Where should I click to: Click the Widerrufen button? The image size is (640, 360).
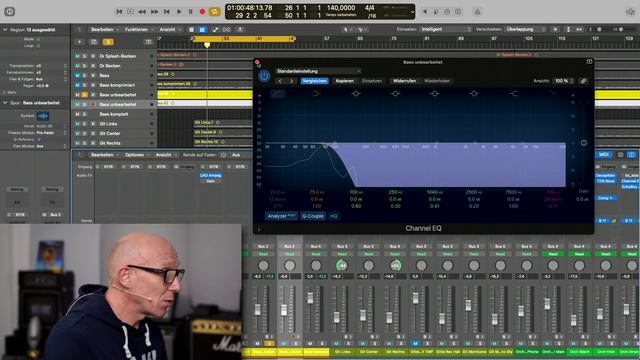404,81
